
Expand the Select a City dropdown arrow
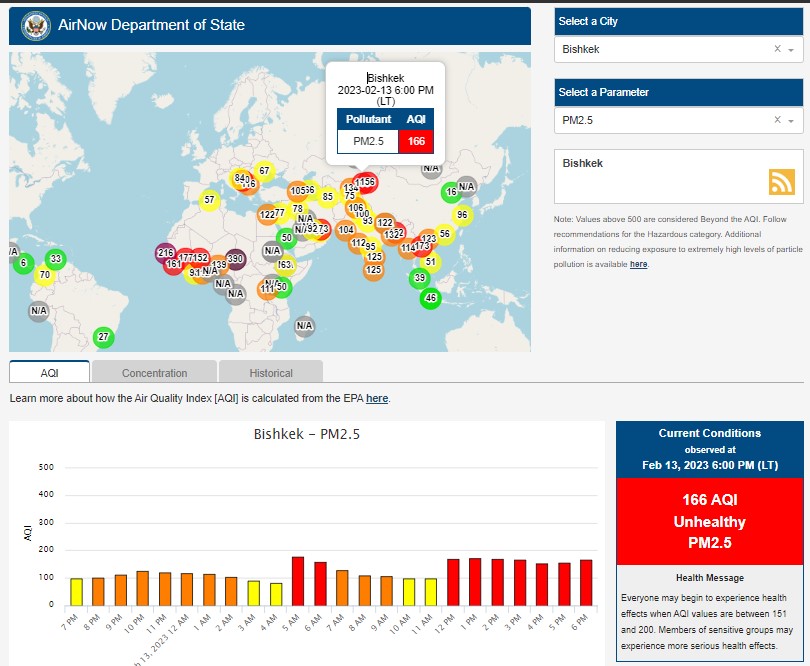coord(791,50)
